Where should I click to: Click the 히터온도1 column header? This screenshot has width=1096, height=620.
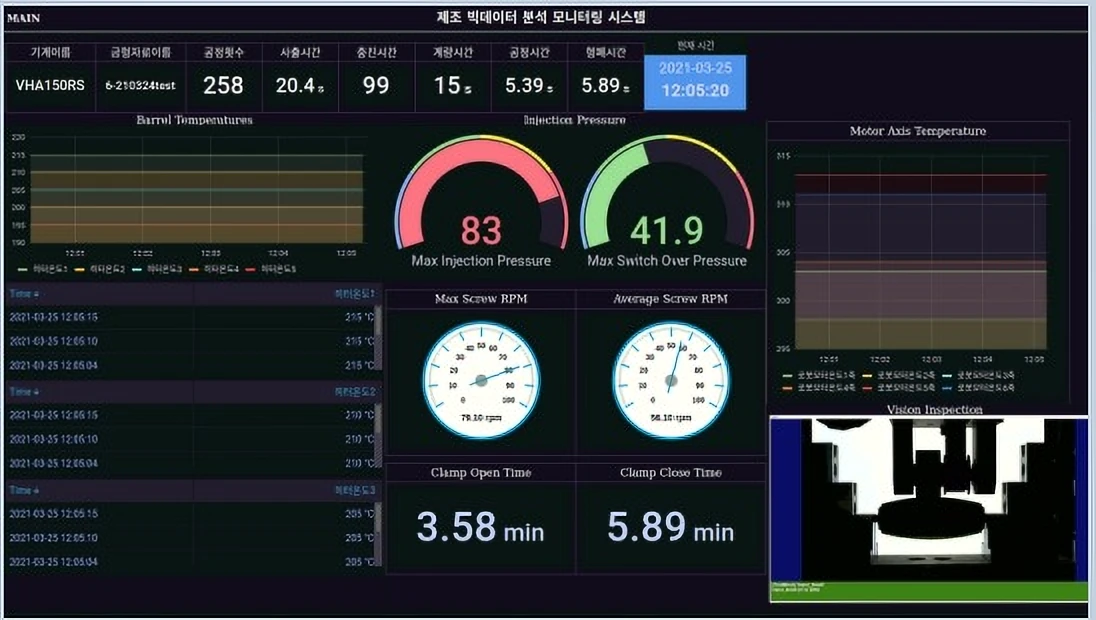pyautogui.click(x=354, y=294)
